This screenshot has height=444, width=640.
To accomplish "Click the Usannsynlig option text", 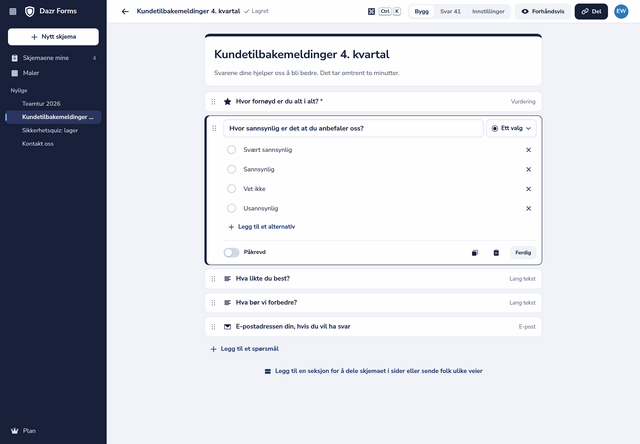I will 261,209.
